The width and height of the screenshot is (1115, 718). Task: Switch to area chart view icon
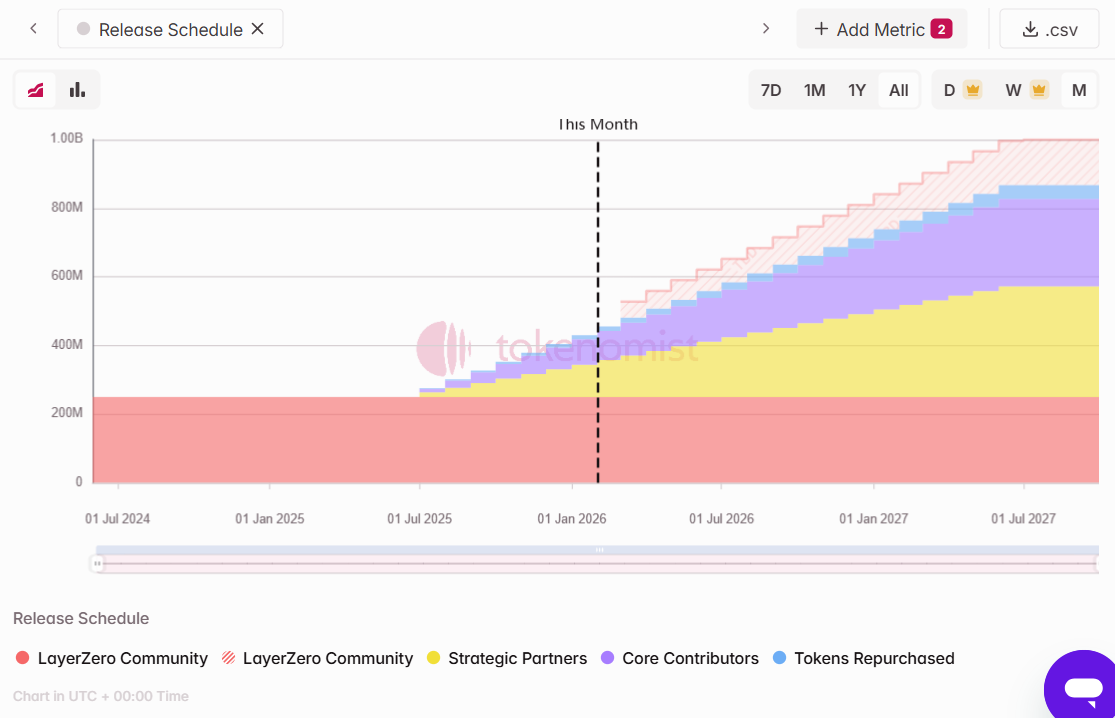pos(36,90)
